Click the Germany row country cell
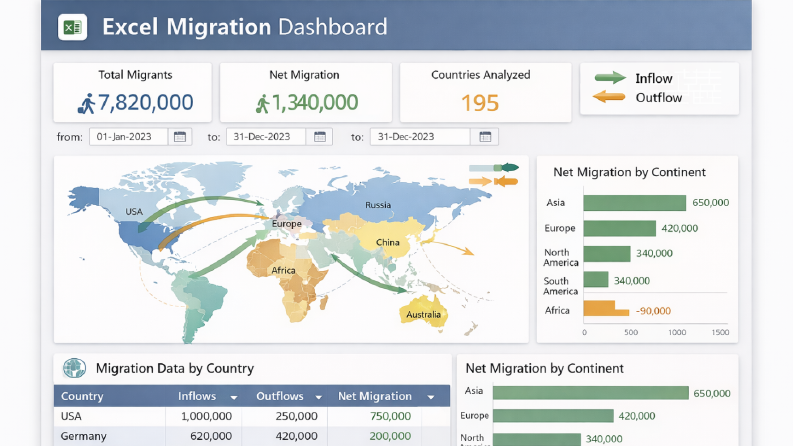 tap(110, 436)
